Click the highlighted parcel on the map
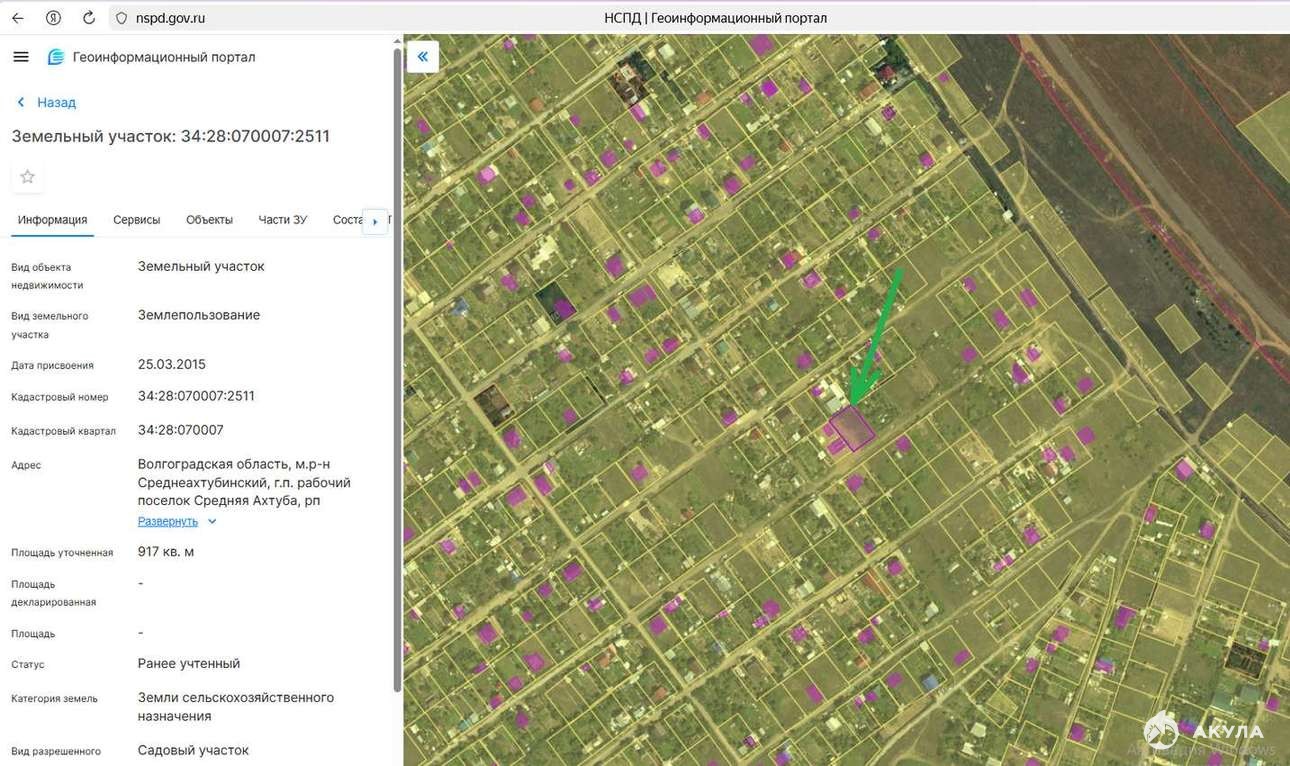 [853, 428]
